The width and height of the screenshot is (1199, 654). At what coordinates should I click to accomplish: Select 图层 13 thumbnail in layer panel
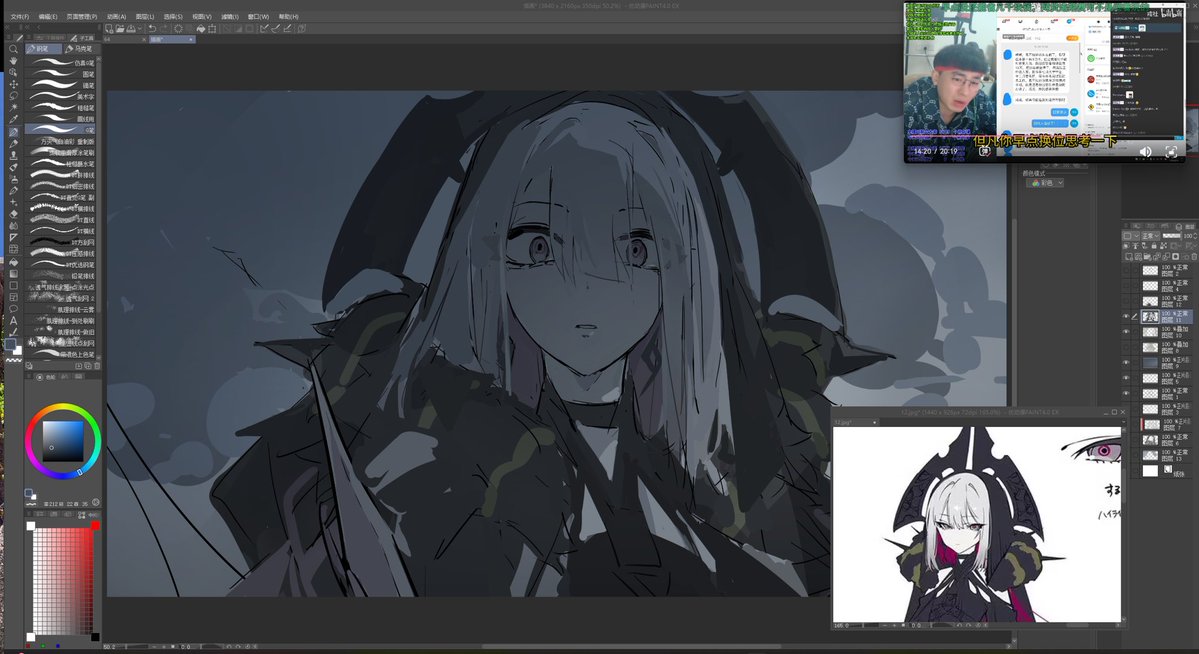click(x=1150, y=456)
